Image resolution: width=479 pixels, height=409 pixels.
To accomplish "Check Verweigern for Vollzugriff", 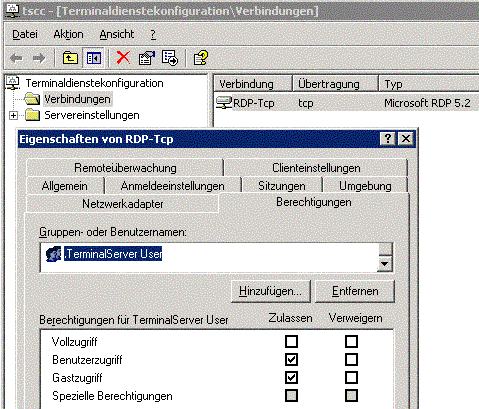I will 351,342.
